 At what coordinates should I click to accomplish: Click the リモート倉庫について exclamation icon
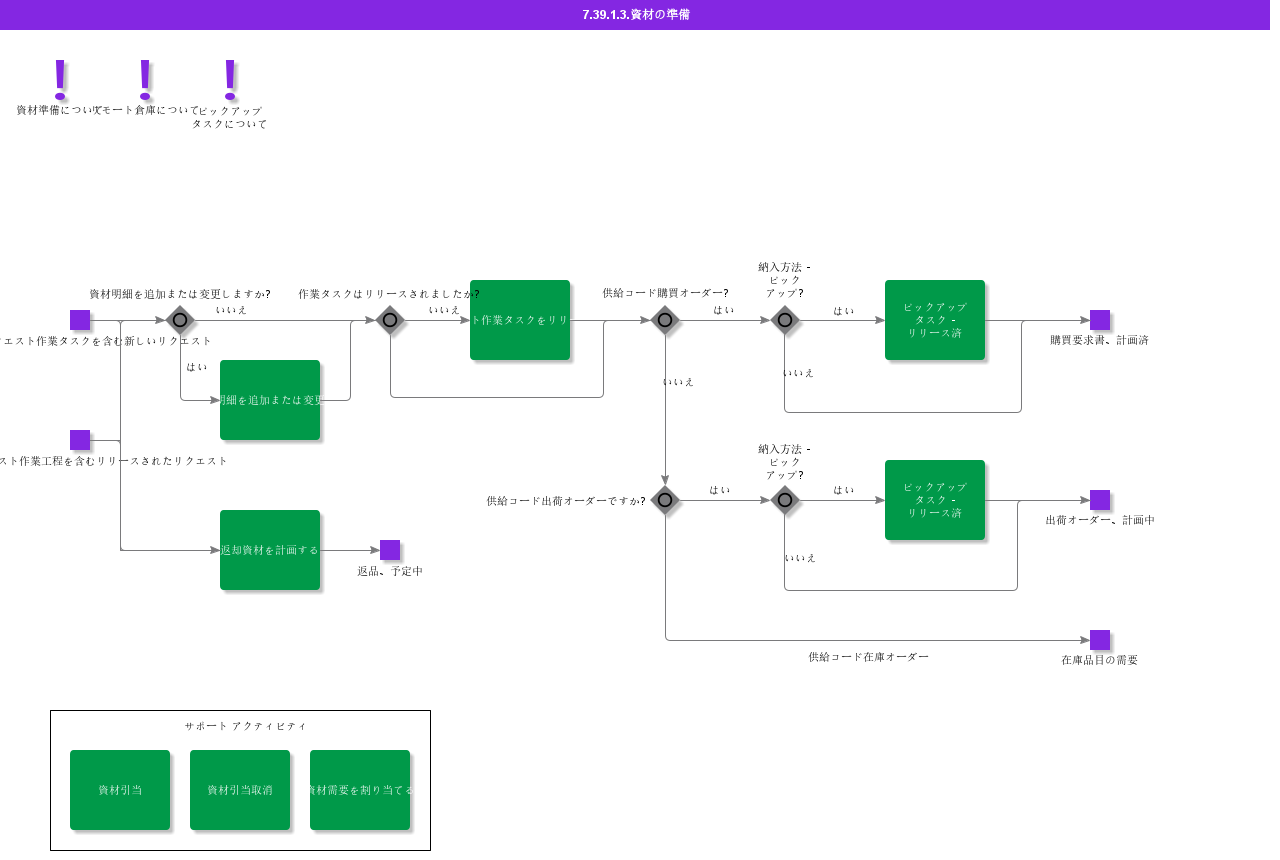tap(145, 79)
